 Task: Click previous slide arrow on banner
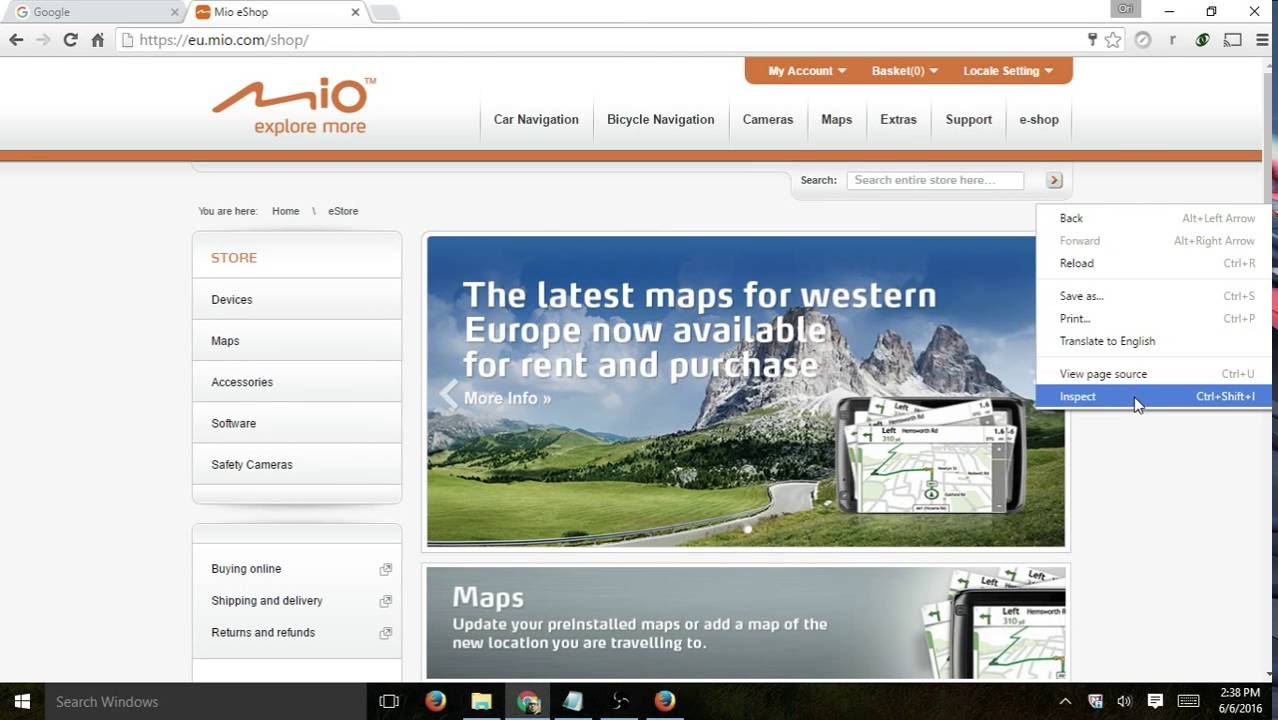(x=449, y=394)
